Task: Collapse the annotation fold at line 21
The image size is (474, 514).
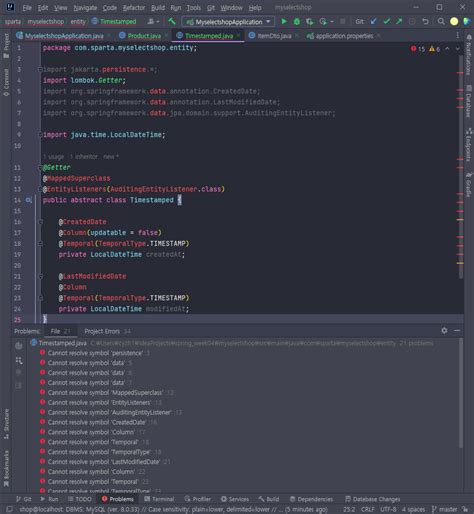Action: 40,276
